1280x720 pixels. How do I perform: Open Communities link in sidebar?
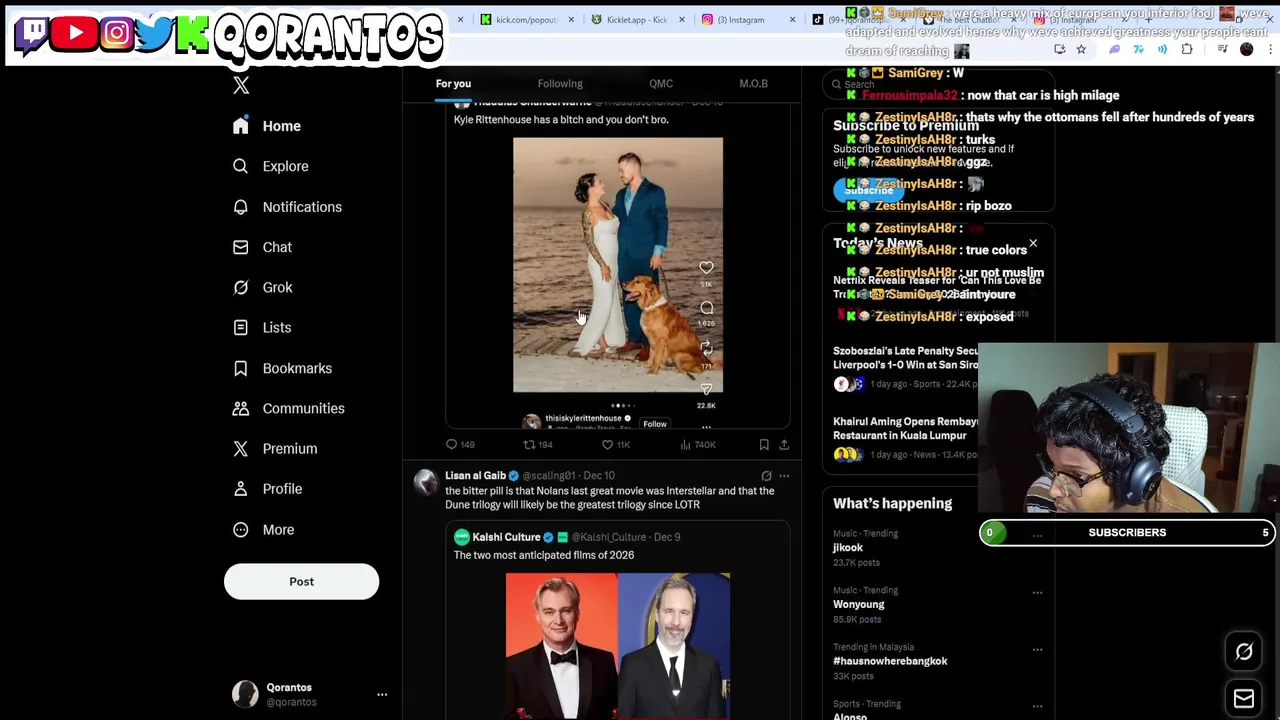303,408
